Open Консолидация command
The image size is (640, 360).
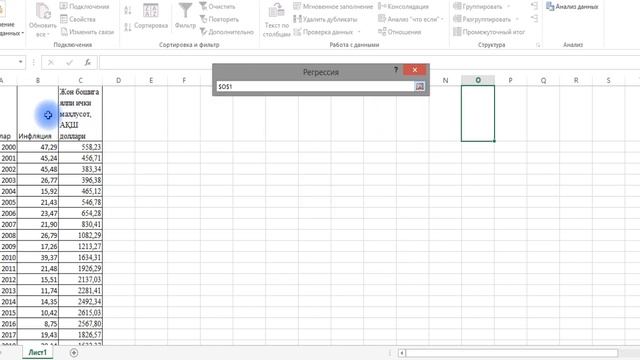pos(403,7)
